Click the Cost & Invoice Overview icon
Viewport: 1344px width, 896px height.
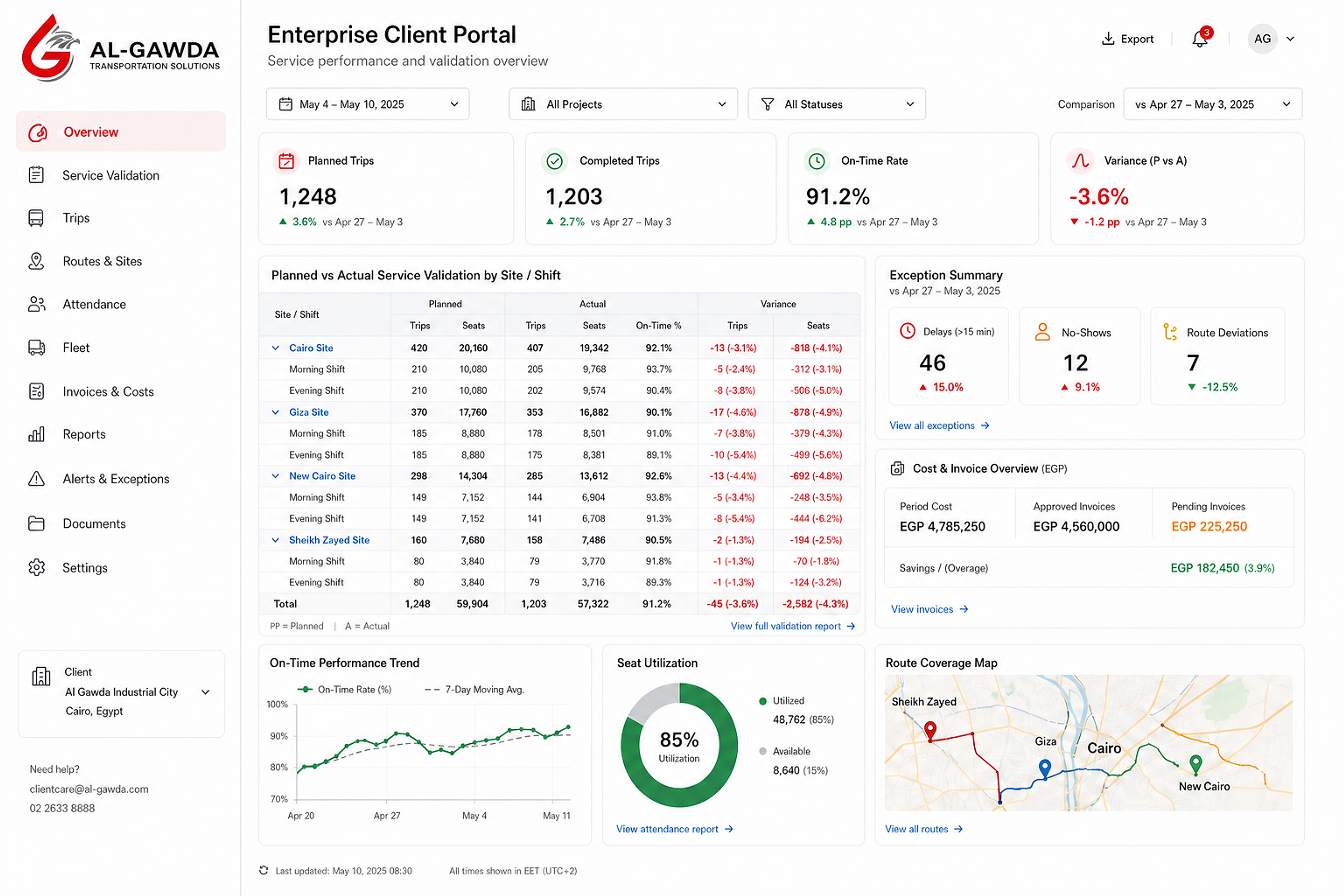pos(897,469)
